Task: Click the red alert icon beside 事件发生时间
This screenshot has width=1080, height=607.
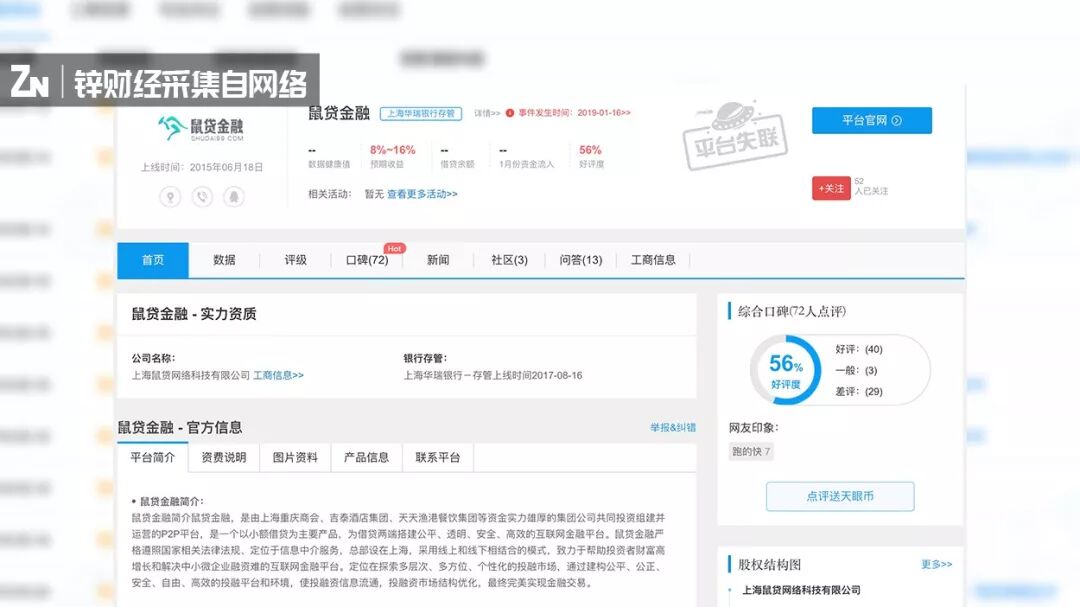Action: pos(510,113)
